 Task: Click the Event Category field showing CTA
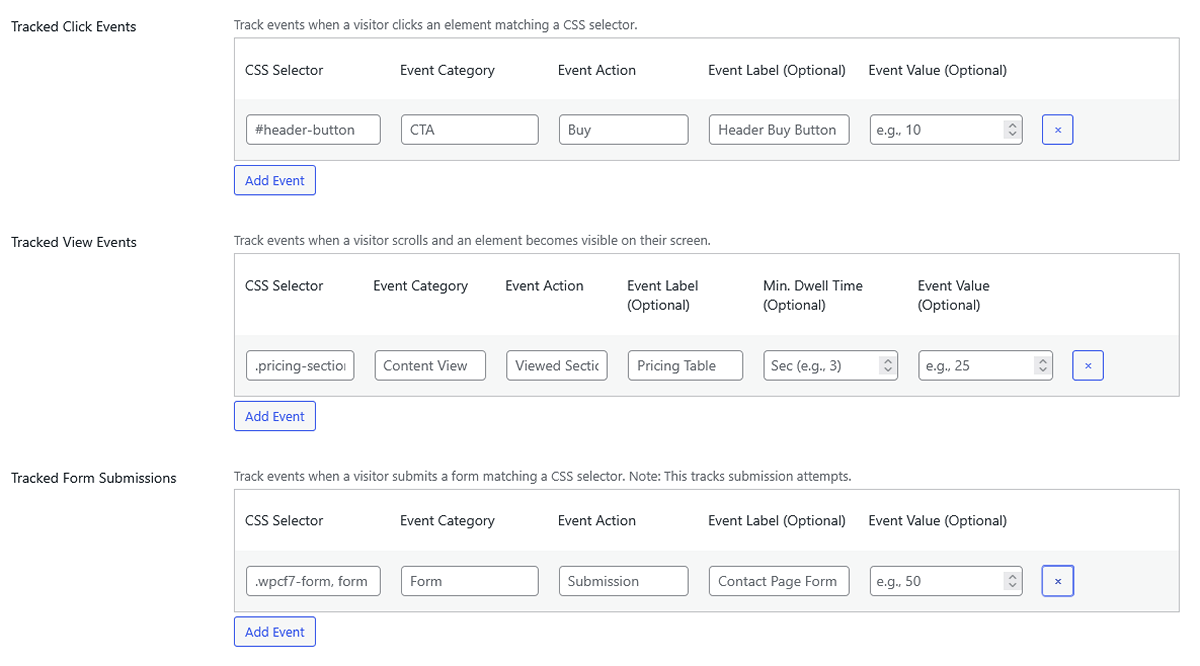click(x=469, y=129)
